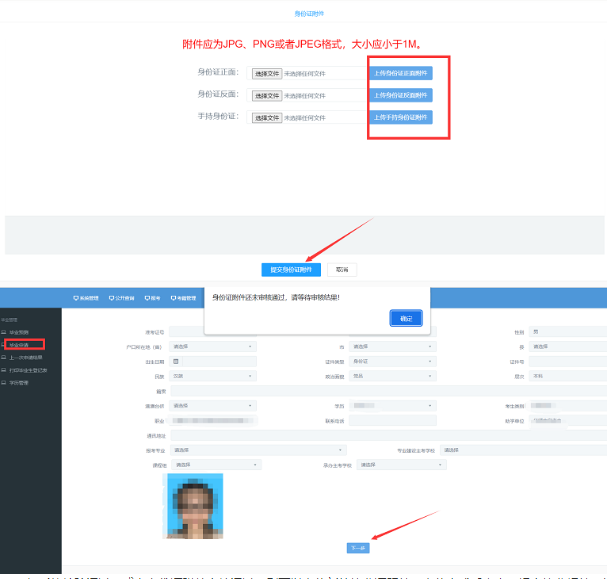The width and height of the screenshot is (607, 579).
Task: Click the 考生类别 field
Action: click(x=568, y=405)
